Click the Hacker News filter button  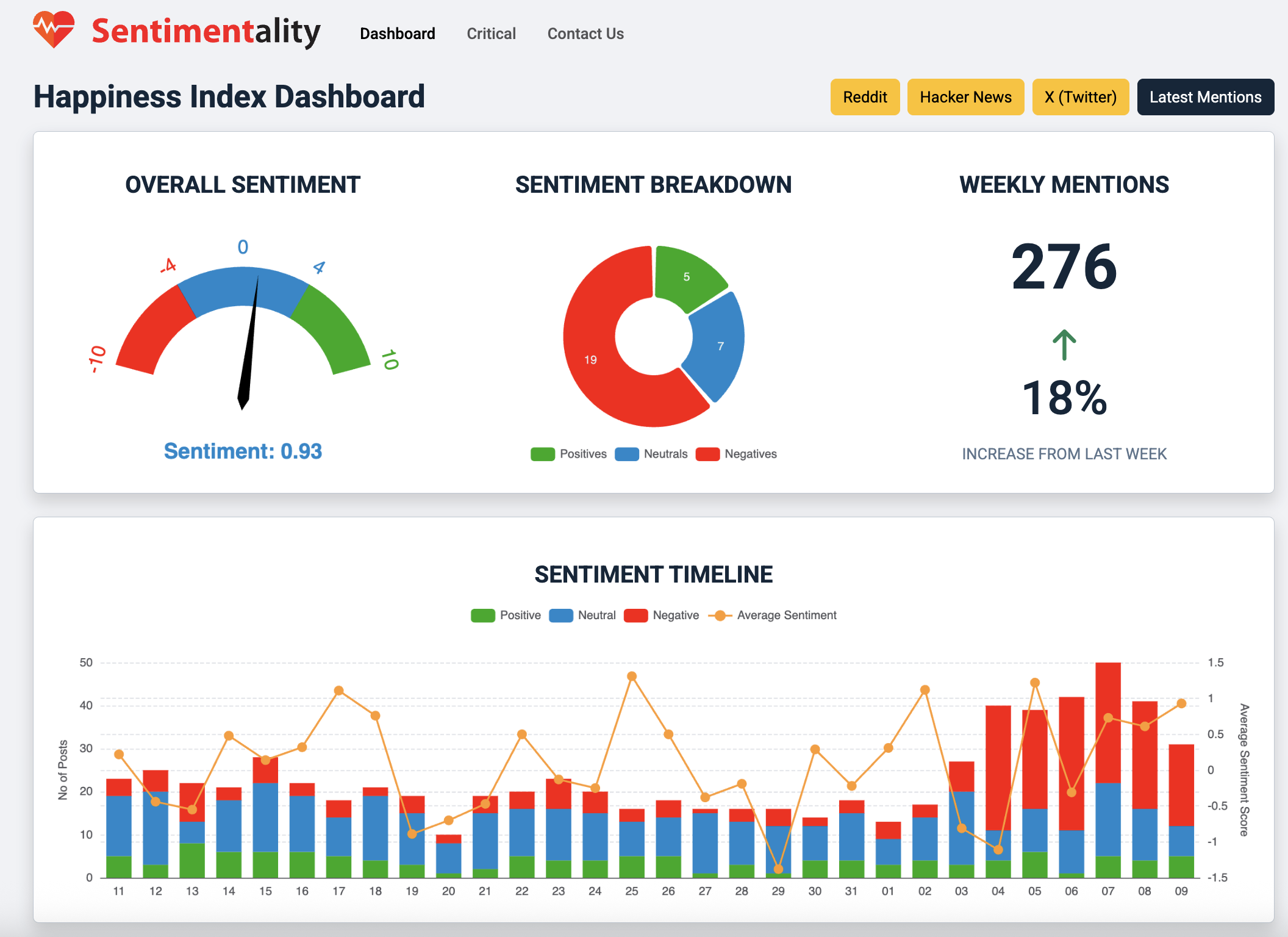coord(965,97)
